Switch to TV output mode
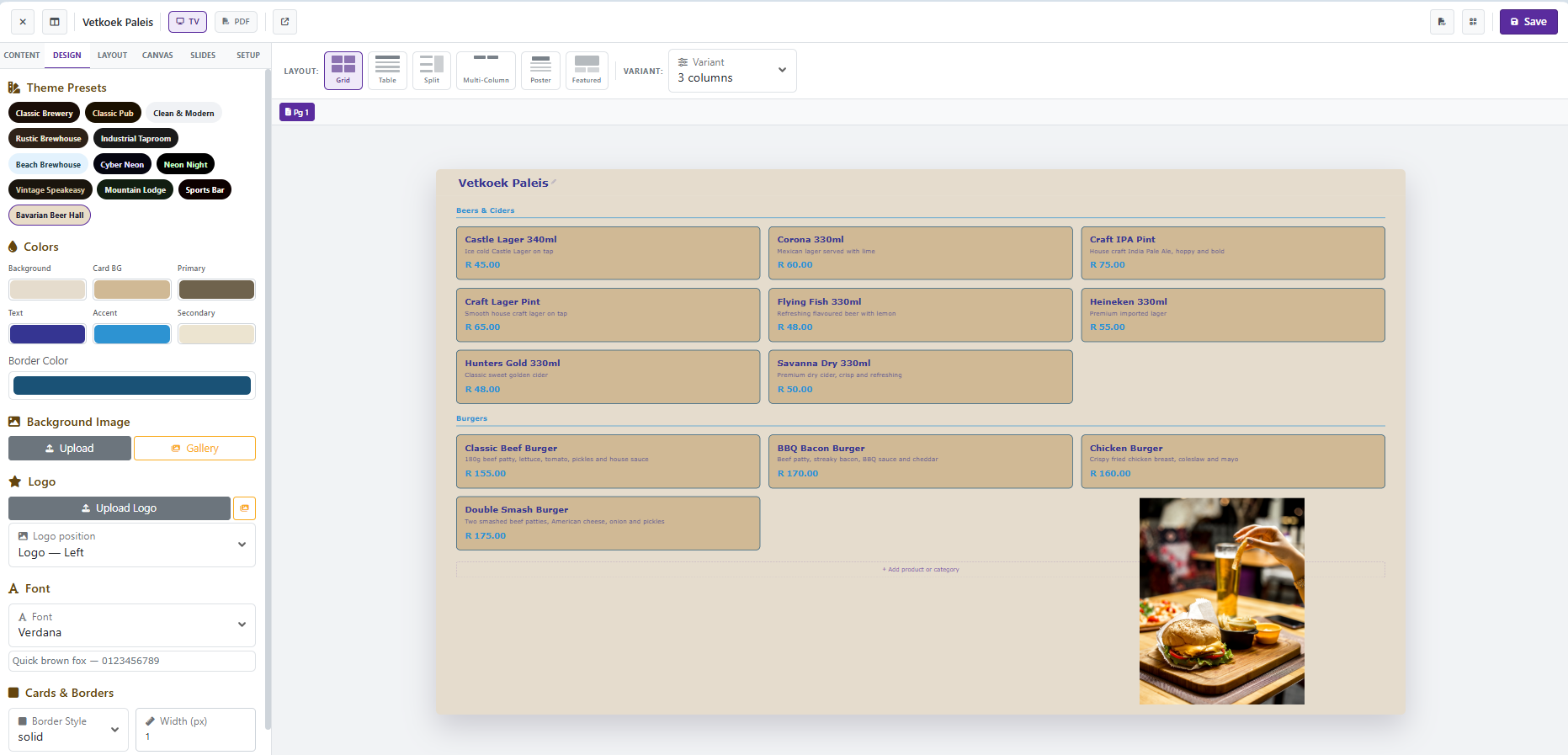The height and width of the screenshot is (755, 1568). [x=188, y=22]
